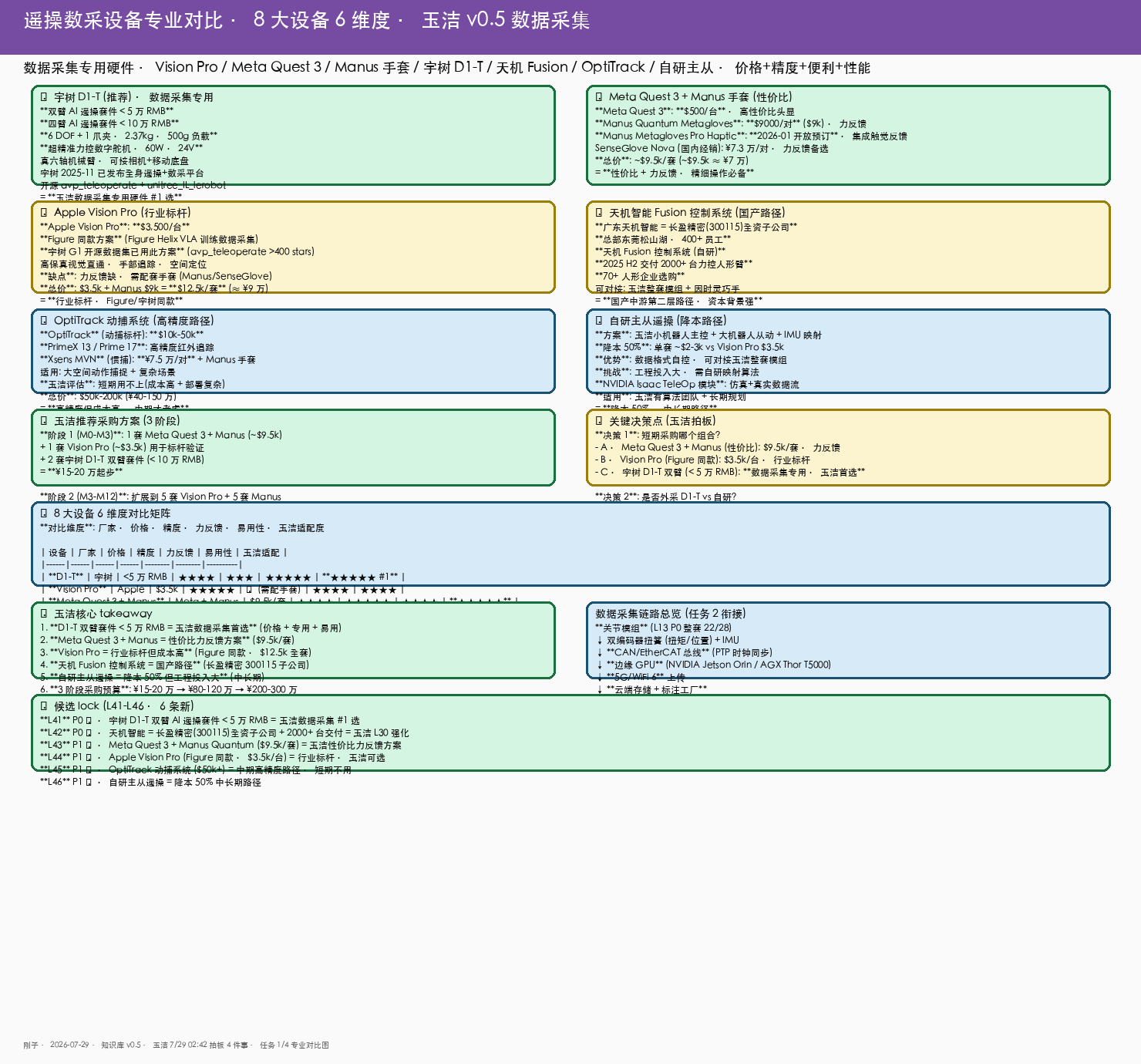This screenshot has width=1141, height=1064.
Task: Select line "70+ 人形企业选购"
Action: [x=640, y=276]
